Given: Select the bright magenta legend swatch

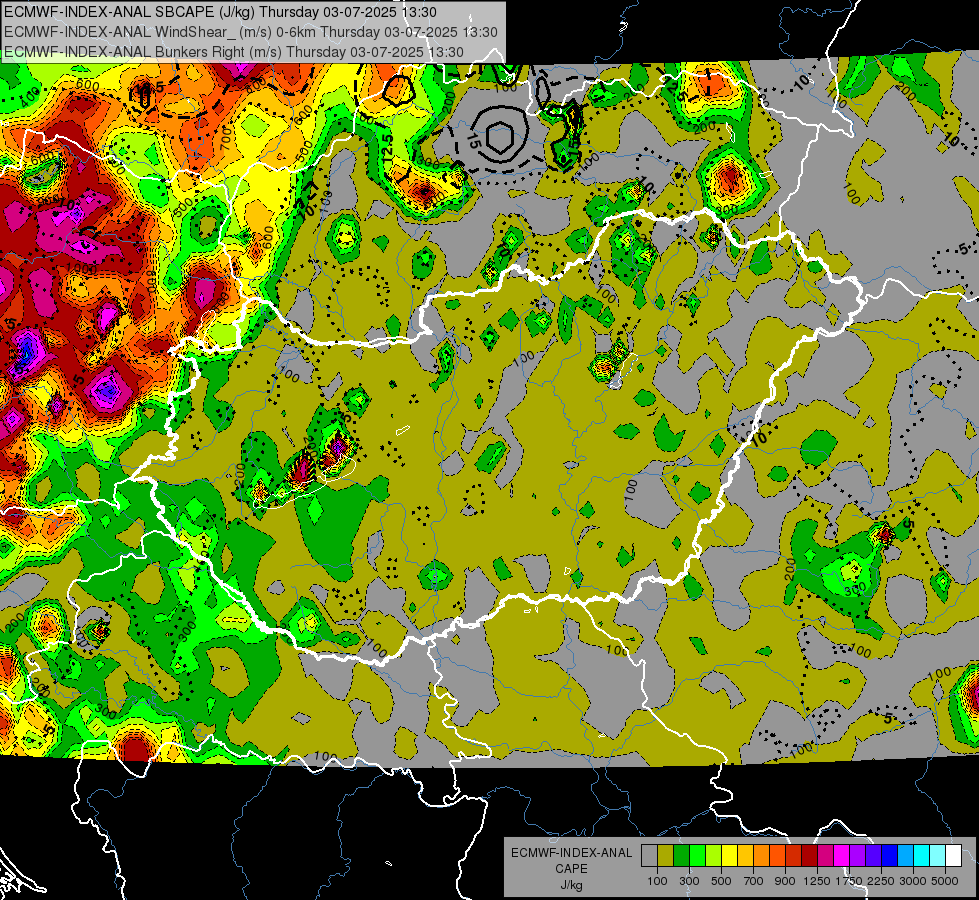Looking at the screenshot, I should point(842,856).
